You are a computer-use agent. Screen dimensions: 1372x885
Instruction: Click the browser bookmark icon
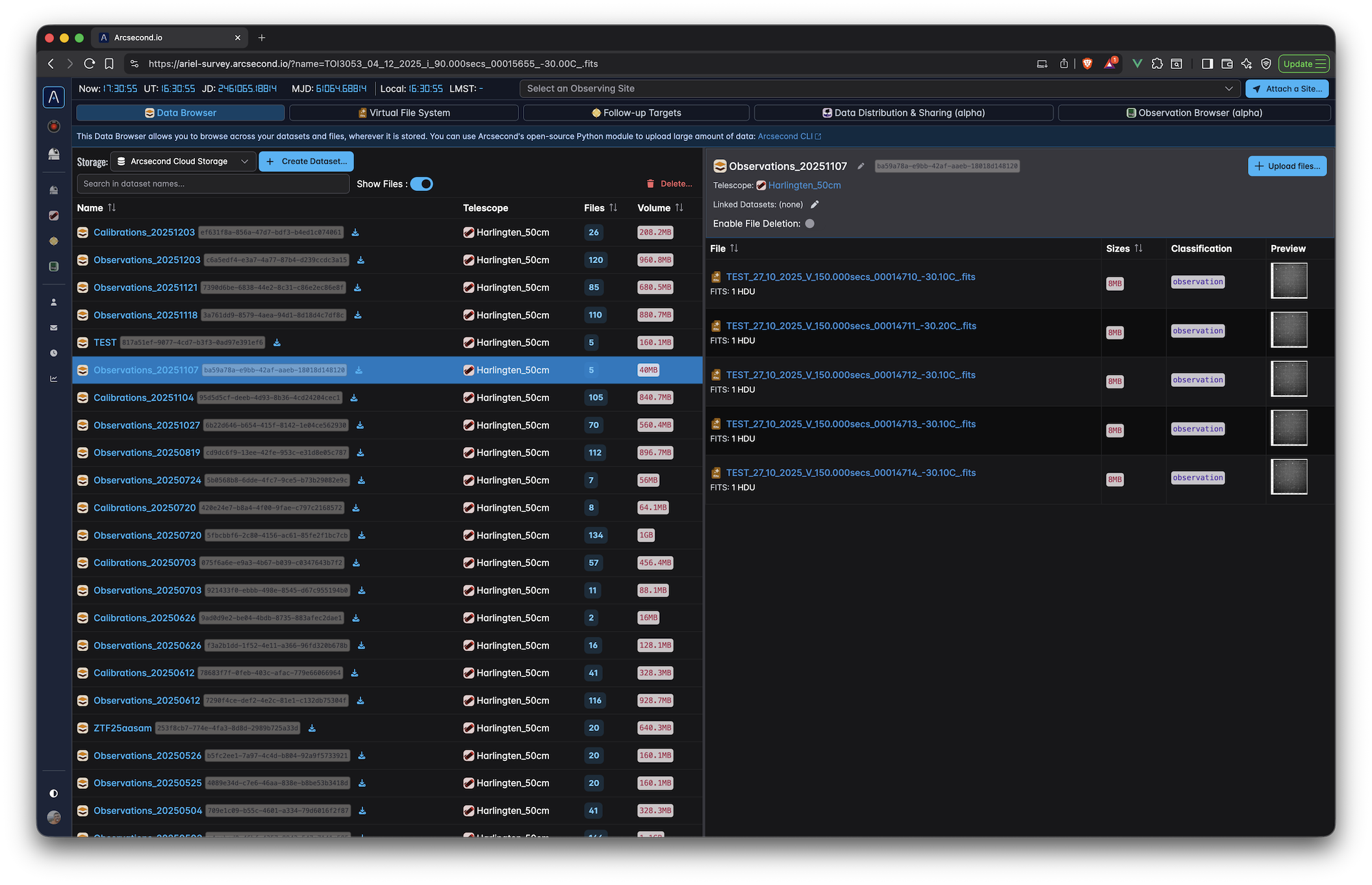point(109,64)
